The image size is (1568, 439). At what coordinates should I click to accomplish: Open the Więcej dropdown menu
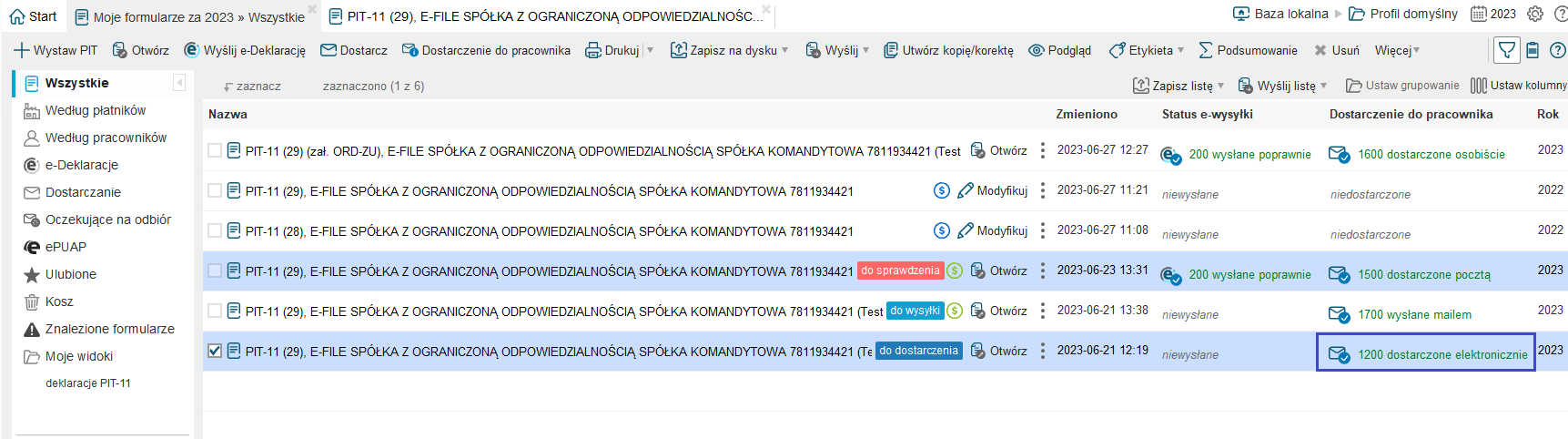1397,51
